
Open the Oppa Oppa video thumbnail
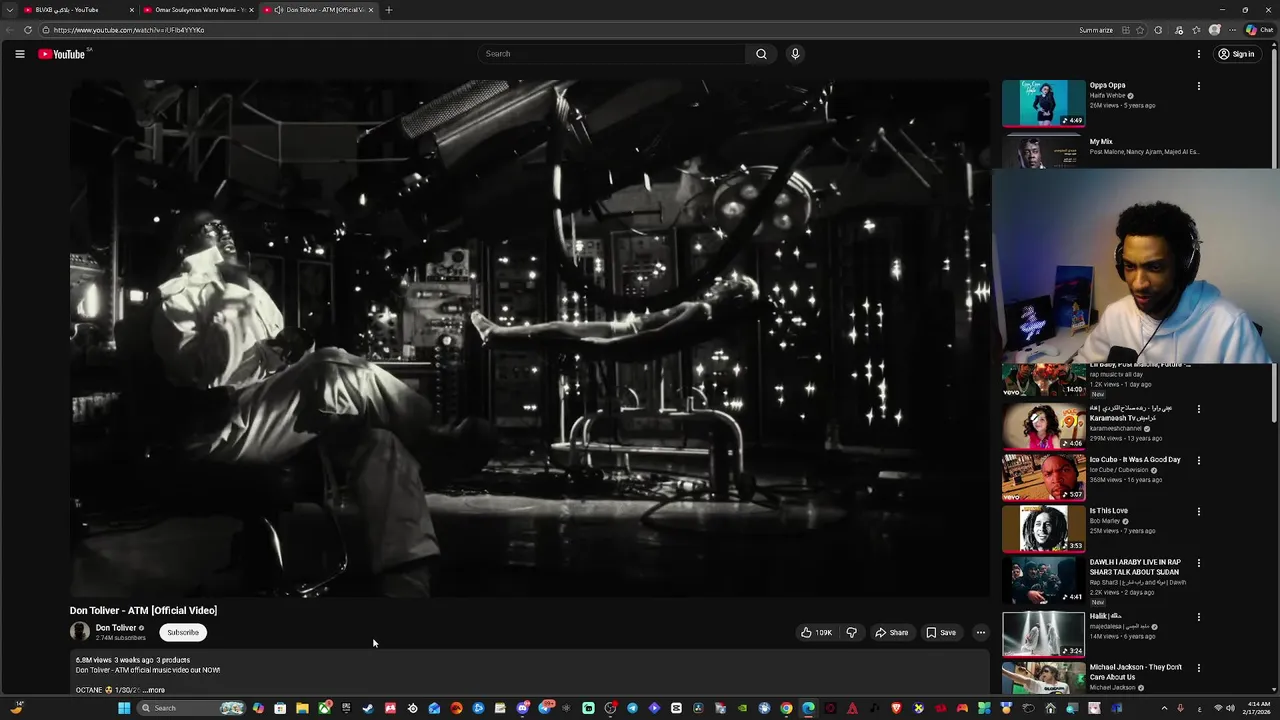tap(1043, 103)
